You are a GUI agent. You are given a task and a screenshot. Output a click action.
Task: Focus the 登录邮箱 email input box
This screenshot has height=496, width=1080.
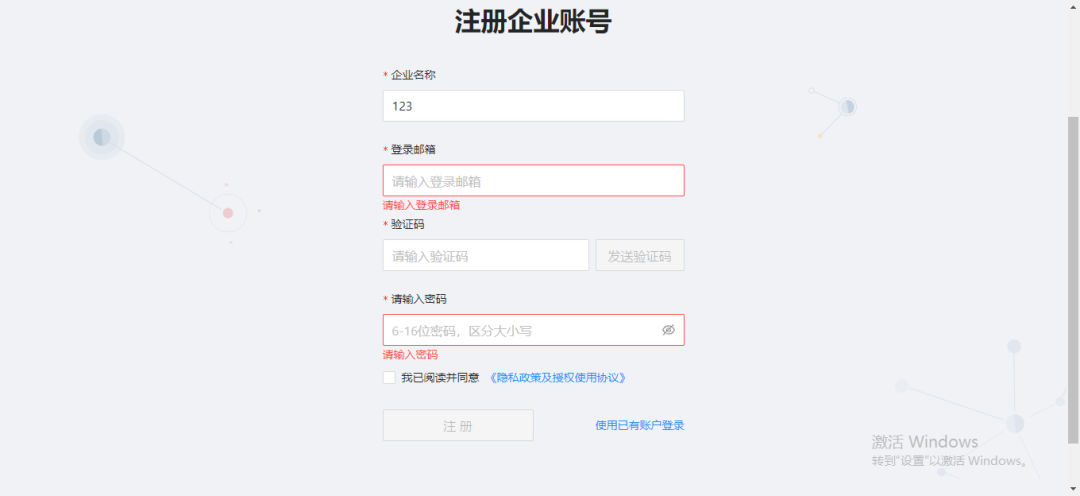(x=534, y=180)
